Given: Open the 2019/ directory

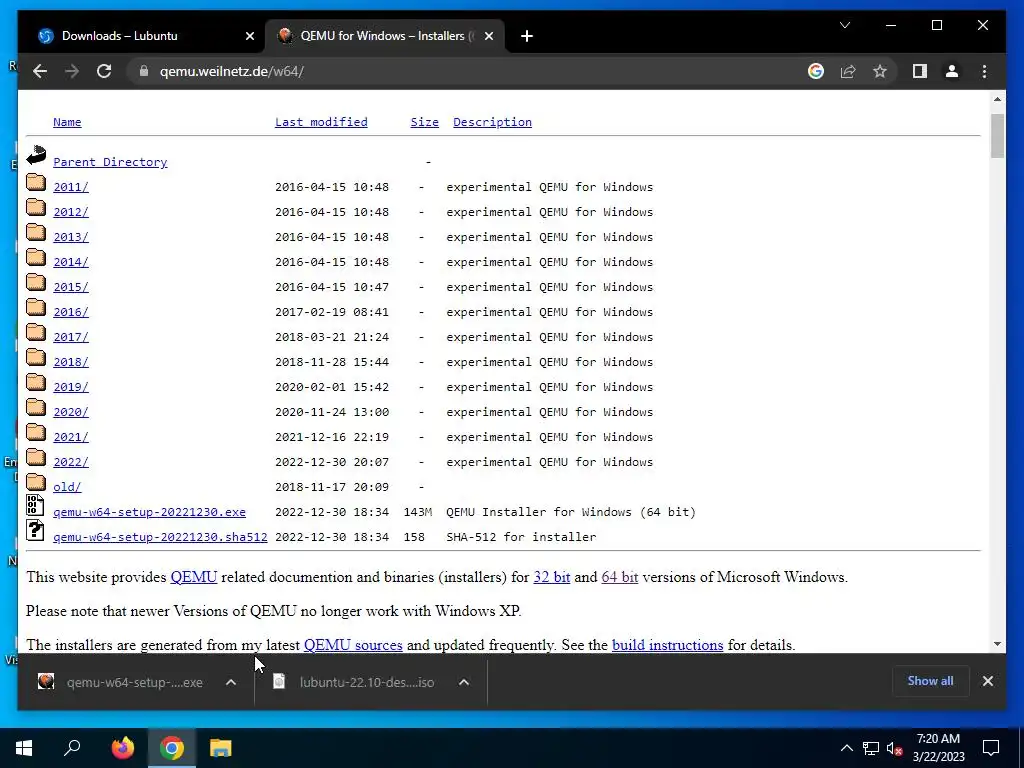Looking at the screenshot, I should 71,387.
